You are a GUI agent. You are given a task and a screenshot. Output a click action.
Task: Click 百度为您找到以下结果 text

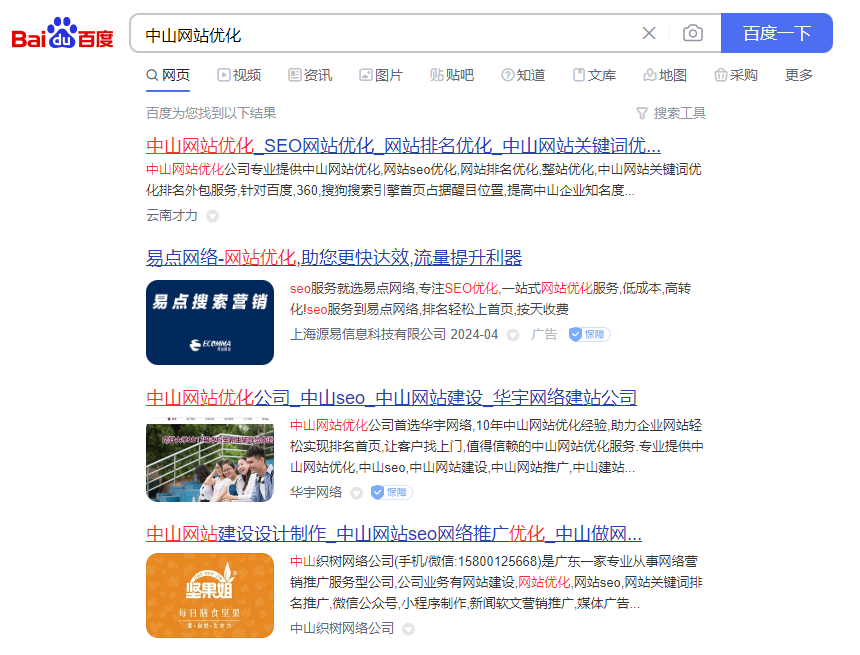coord(211,113)
